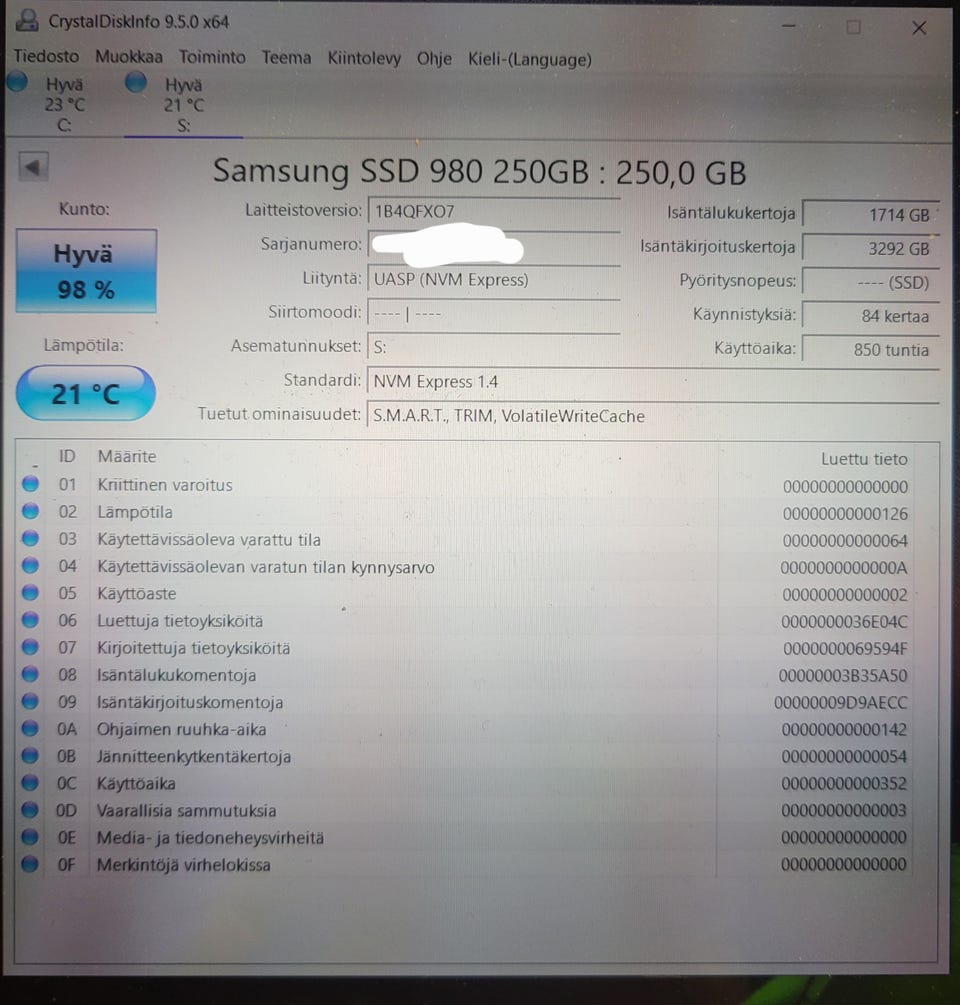Select the Vaarallisia sammutuksia row text

coord(186,810)
